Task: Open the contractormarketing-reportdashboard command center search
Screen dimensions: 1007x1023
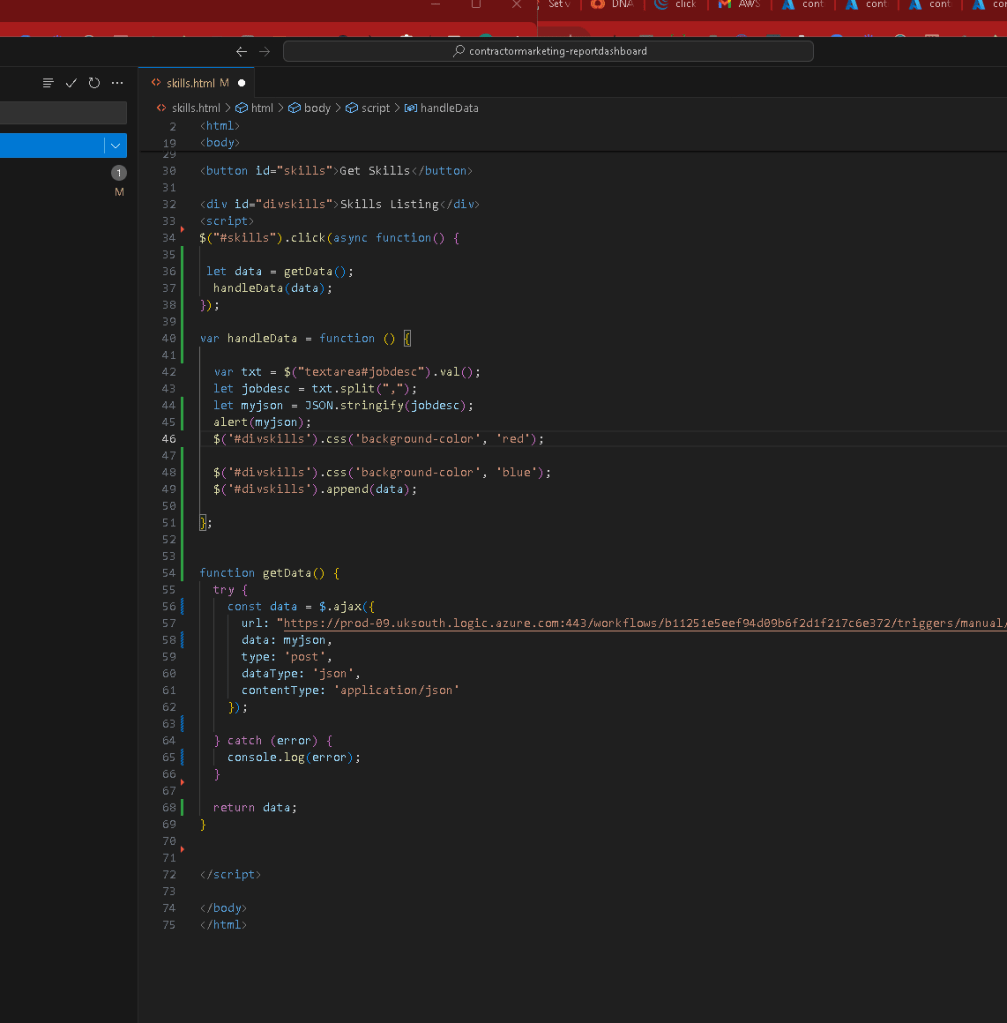Action: click(548, 51)
